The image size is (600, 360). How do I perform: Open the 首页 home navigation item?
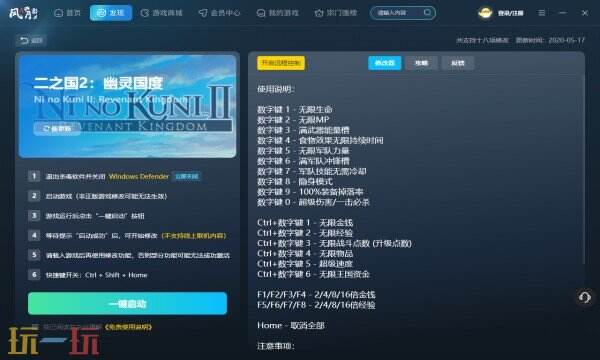pyautogui.click(x=67, y=13)
